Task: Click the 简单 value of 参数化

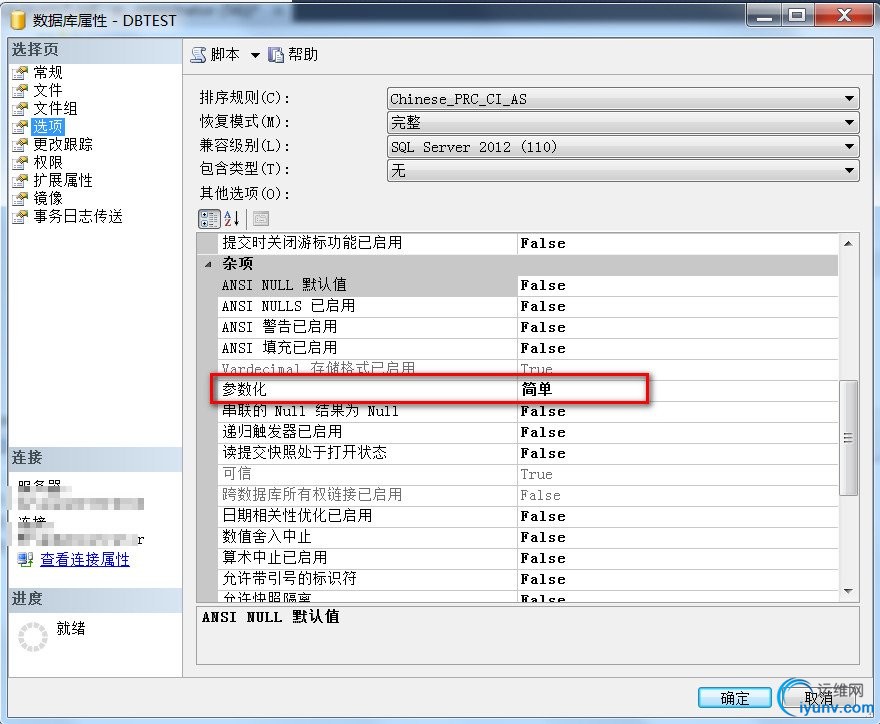Action: pos(537,390)
